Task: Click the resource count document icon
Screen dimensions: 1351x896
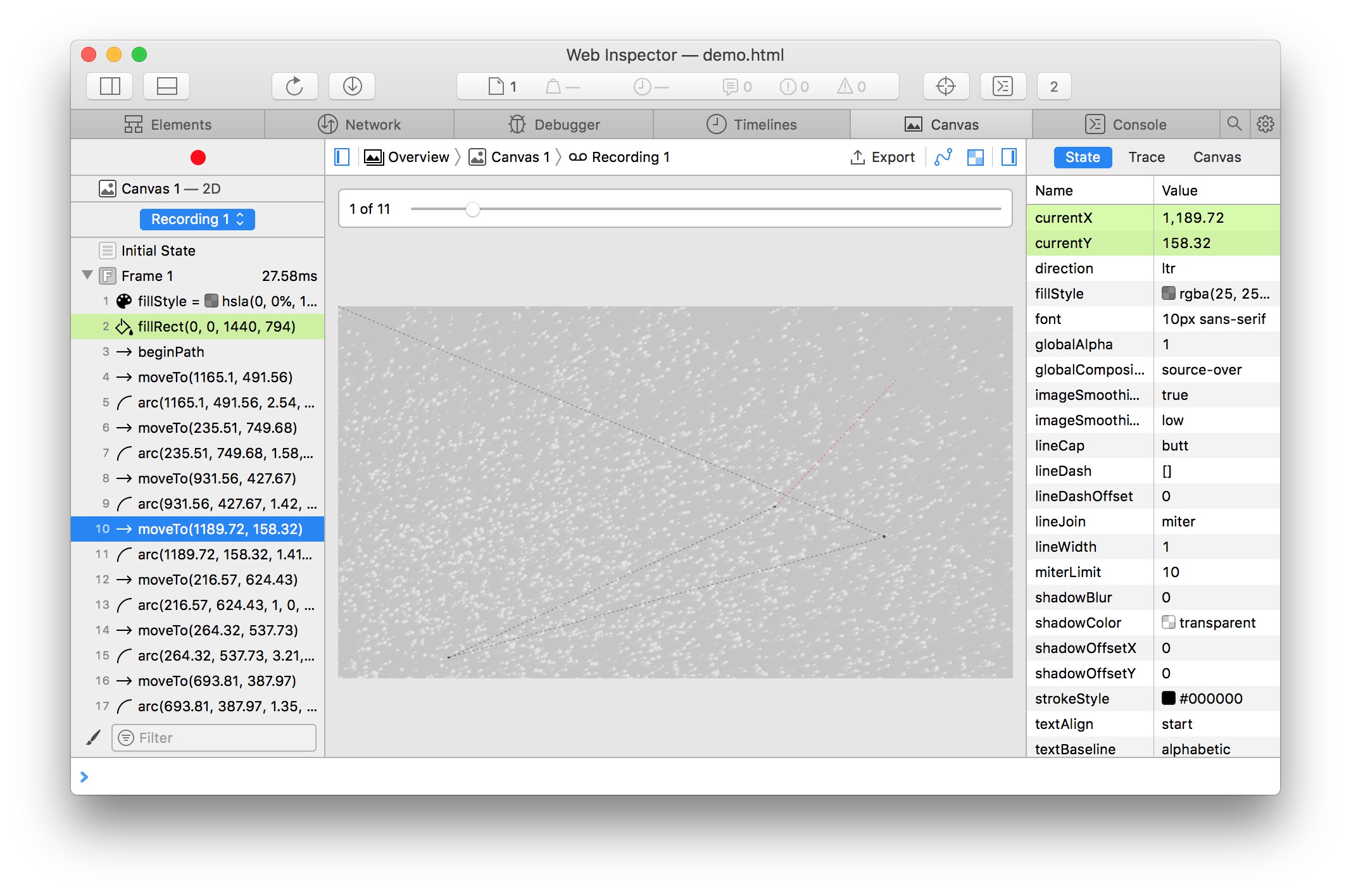Action: pyautogui.click(x=496, y=87)
